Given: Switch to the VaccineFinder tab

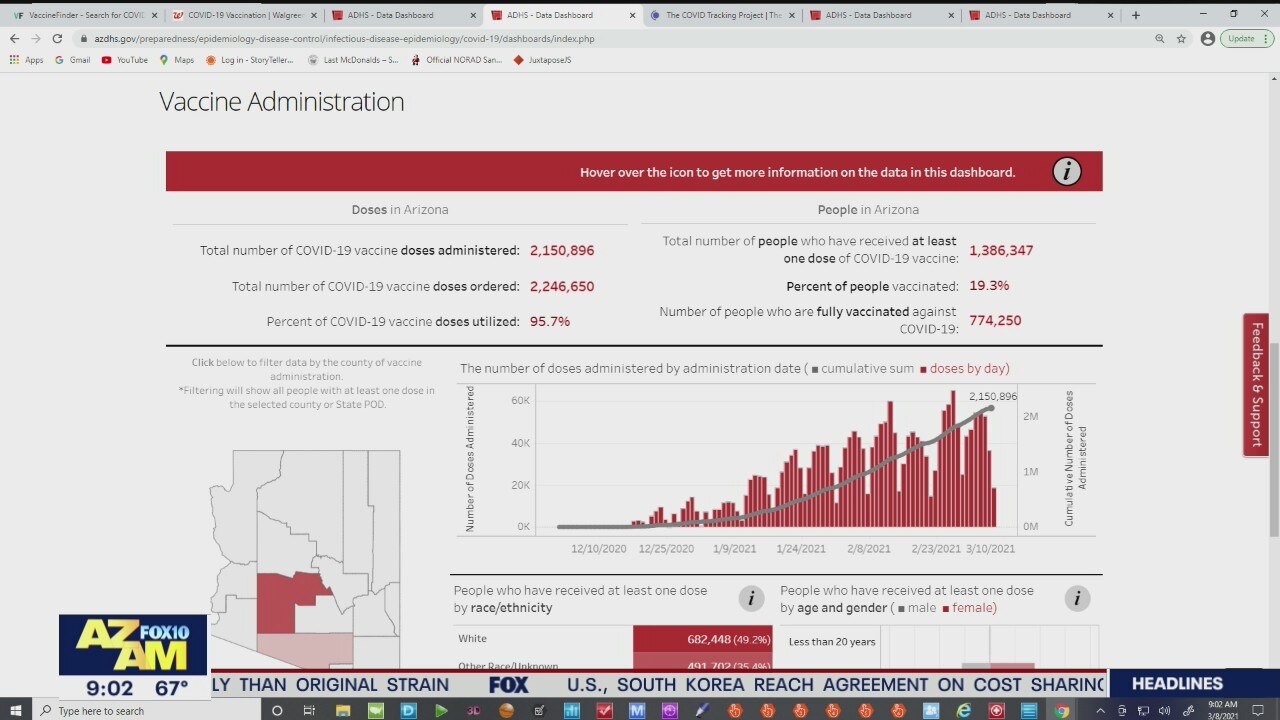Looking at the screenshot, I should (x=80, y=15).
